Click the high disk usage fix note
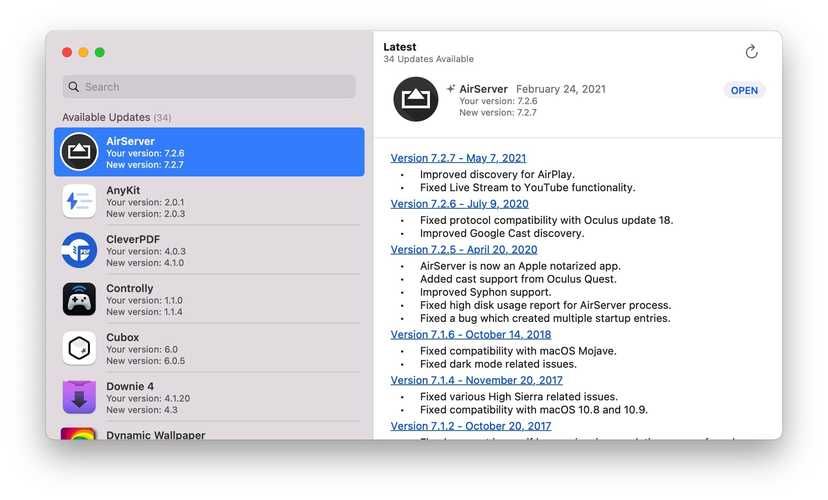The image size is (828, 500). pos(545,305)
